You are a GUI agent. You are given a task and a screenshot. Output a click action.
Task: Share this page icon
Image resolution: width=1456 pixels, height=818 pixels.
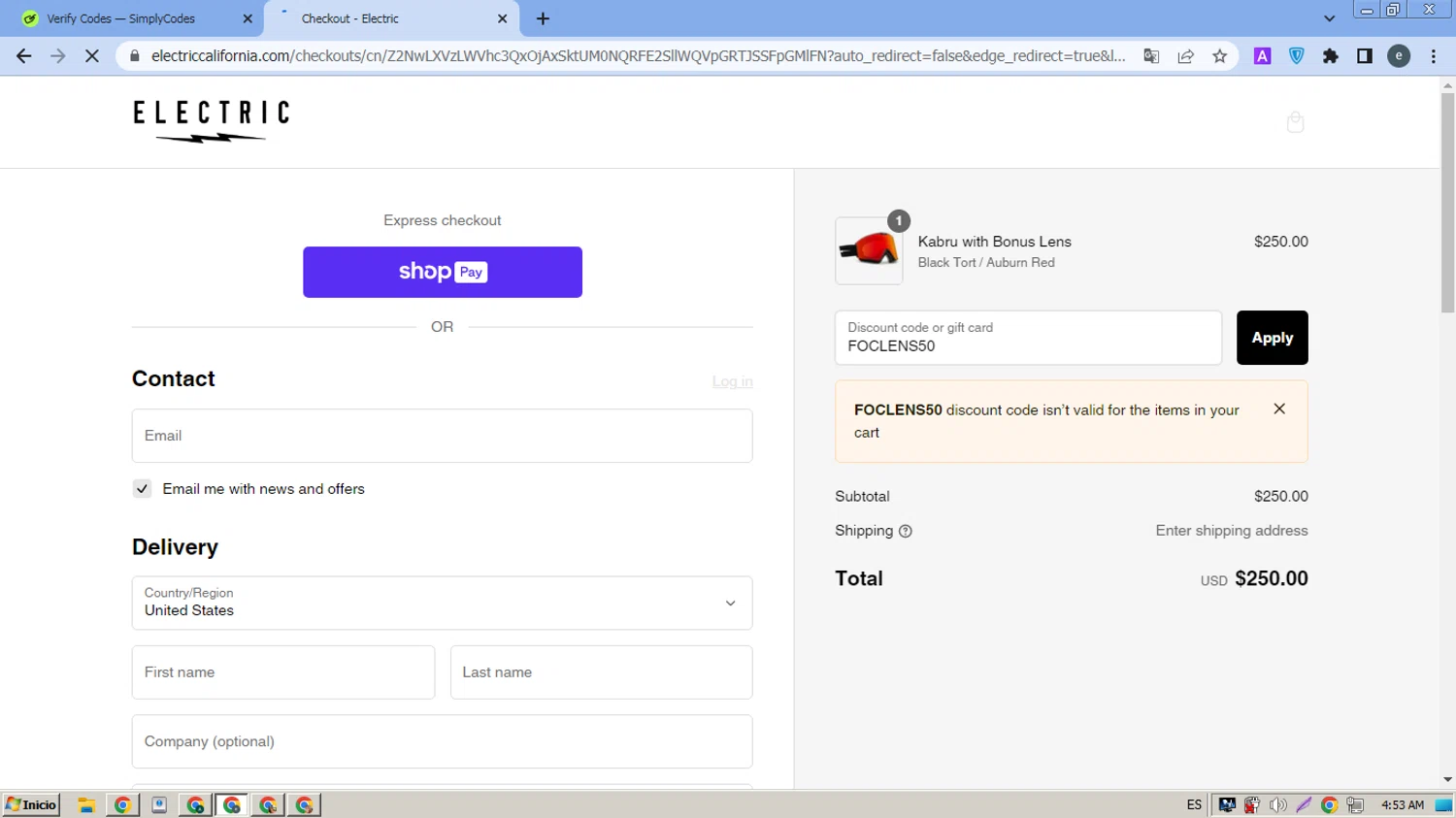click(1185, 56)
